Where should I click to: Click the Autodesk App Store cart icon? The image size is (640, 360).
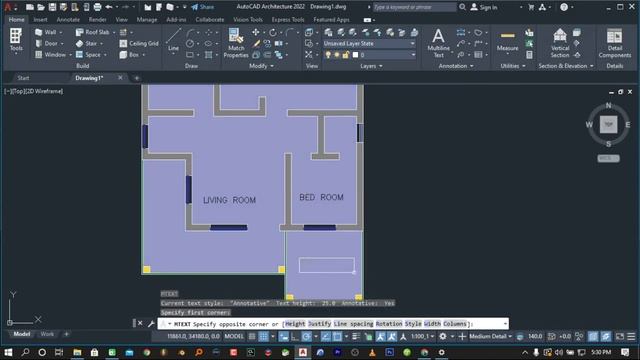click(531, 7)
